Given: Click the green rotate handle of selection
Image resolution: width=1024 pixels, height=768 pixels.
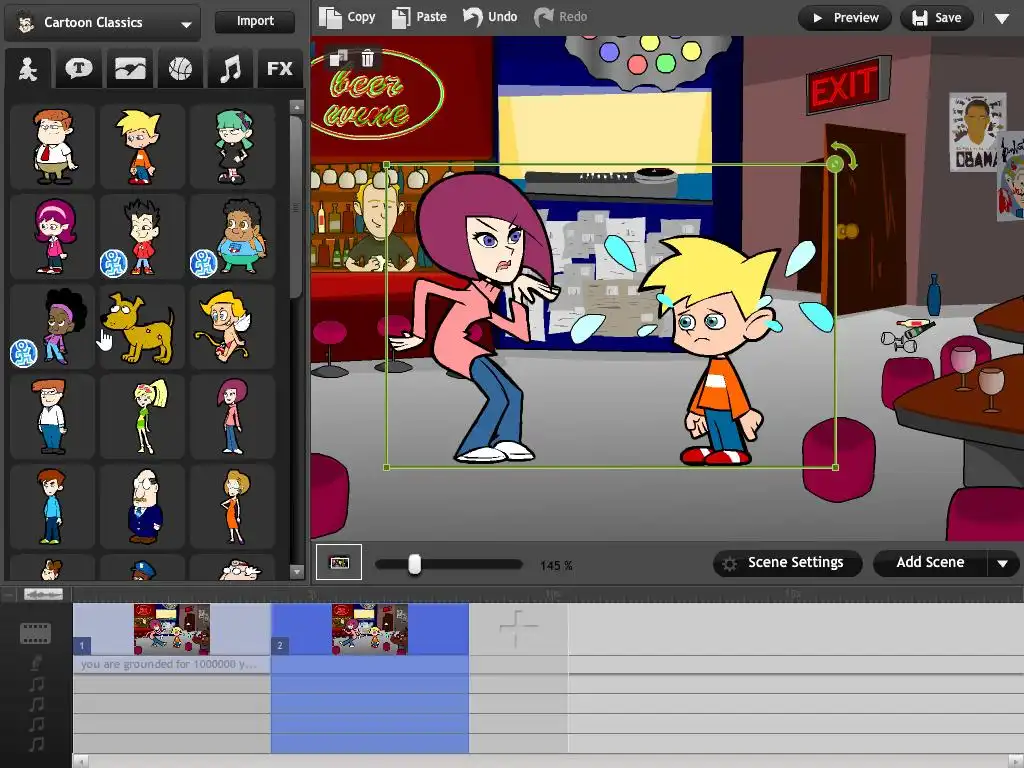Looking at the screenshot, I should (x=835, y=163).
